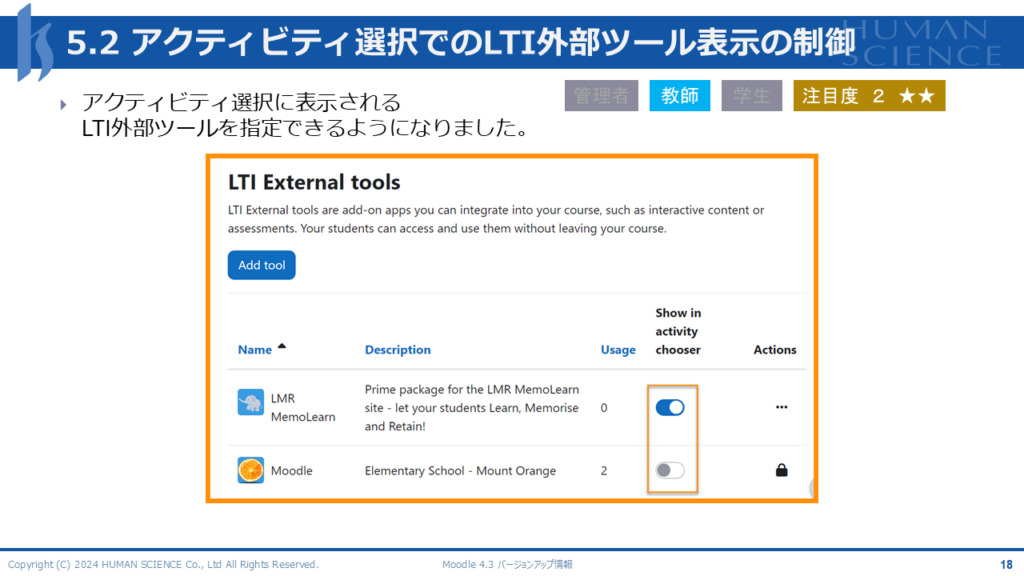This screenshot has width=1024, height=576.
Task: Enable Moodle tool in activity chooser
Action: point(670,470)
